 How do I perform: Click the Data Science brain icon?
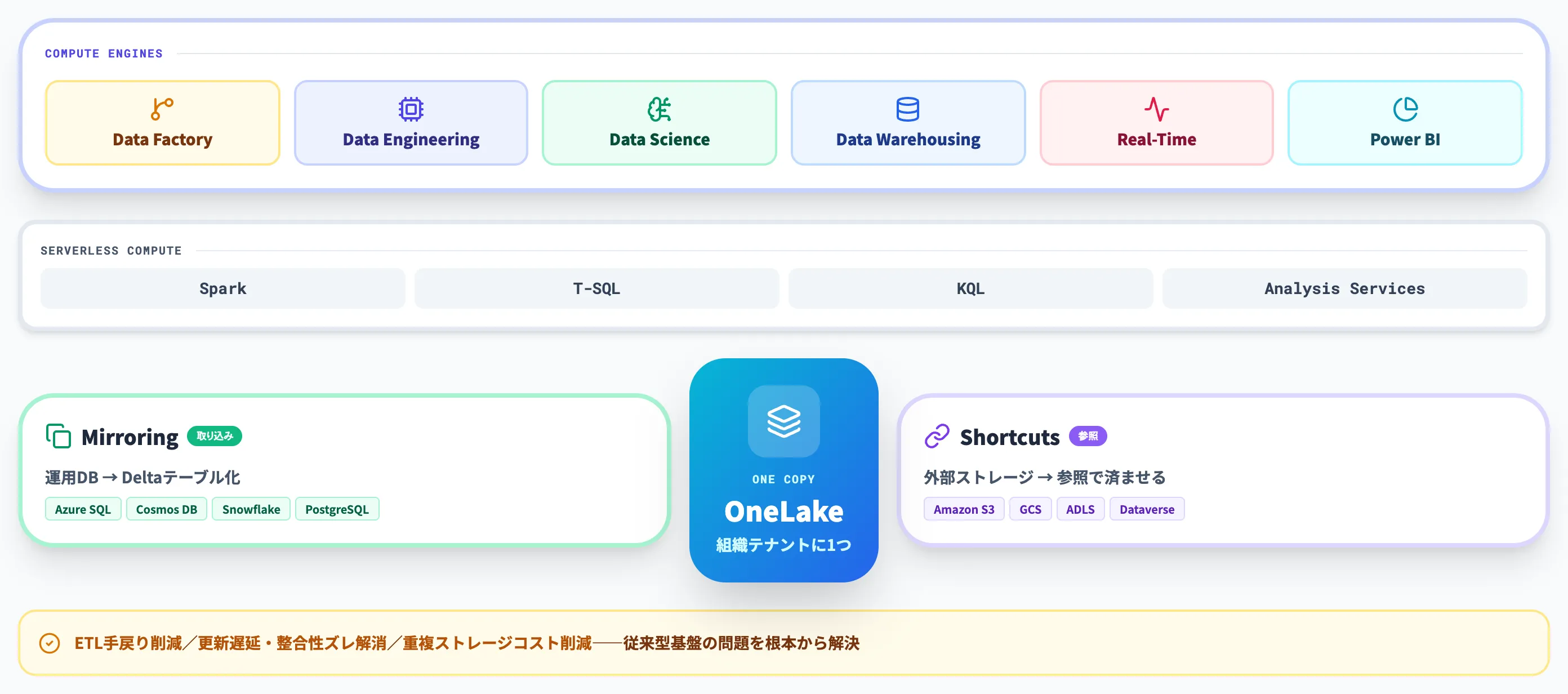[659, 109]
